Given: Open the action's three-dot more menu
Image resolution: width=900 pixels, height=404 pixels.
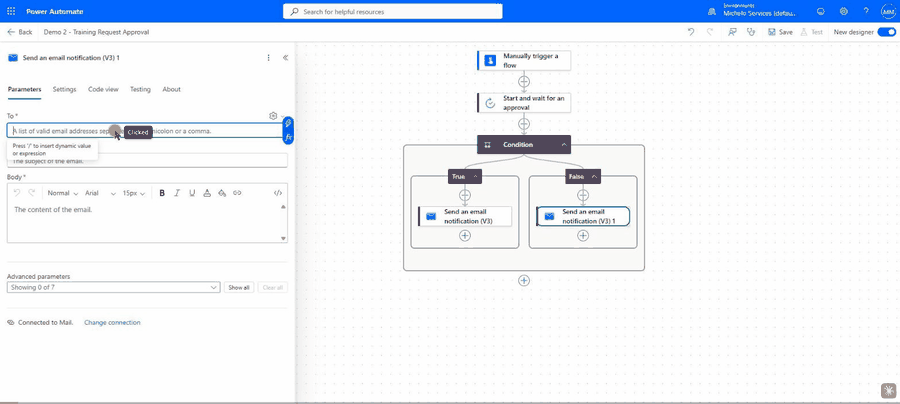Looking at the screenshot, I should [x=269, y=57].
